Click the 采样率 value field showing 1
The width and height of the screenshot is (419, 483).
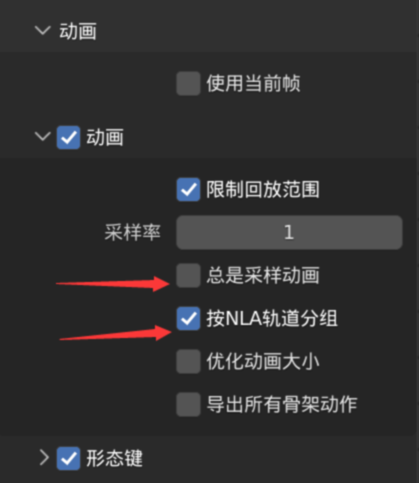pos(289,232)
